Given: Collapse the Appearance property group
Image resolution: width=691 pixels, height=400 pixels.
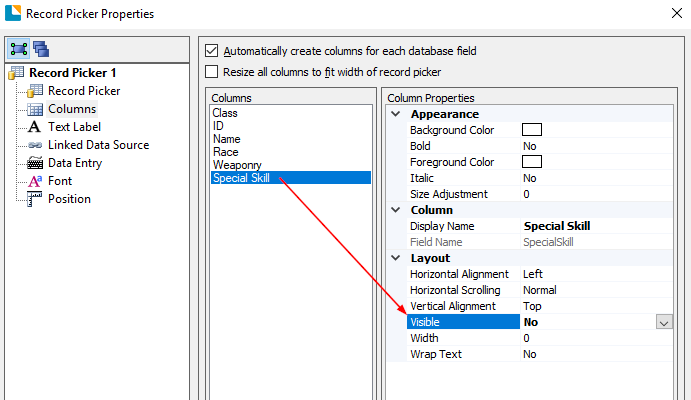Looking at the screenshot, I should pyautogui.click(x=396, y=114).
